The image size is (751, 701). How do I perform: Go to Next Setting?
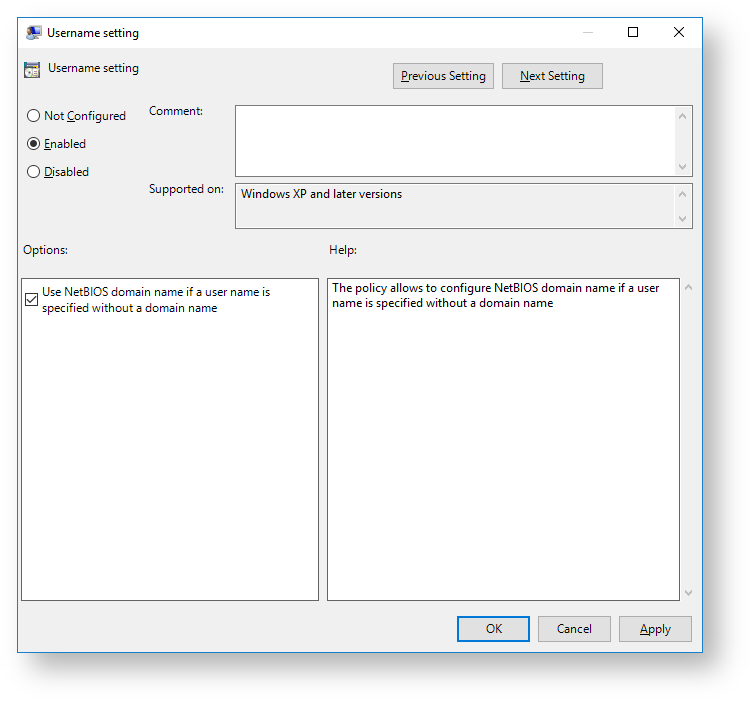552,76
